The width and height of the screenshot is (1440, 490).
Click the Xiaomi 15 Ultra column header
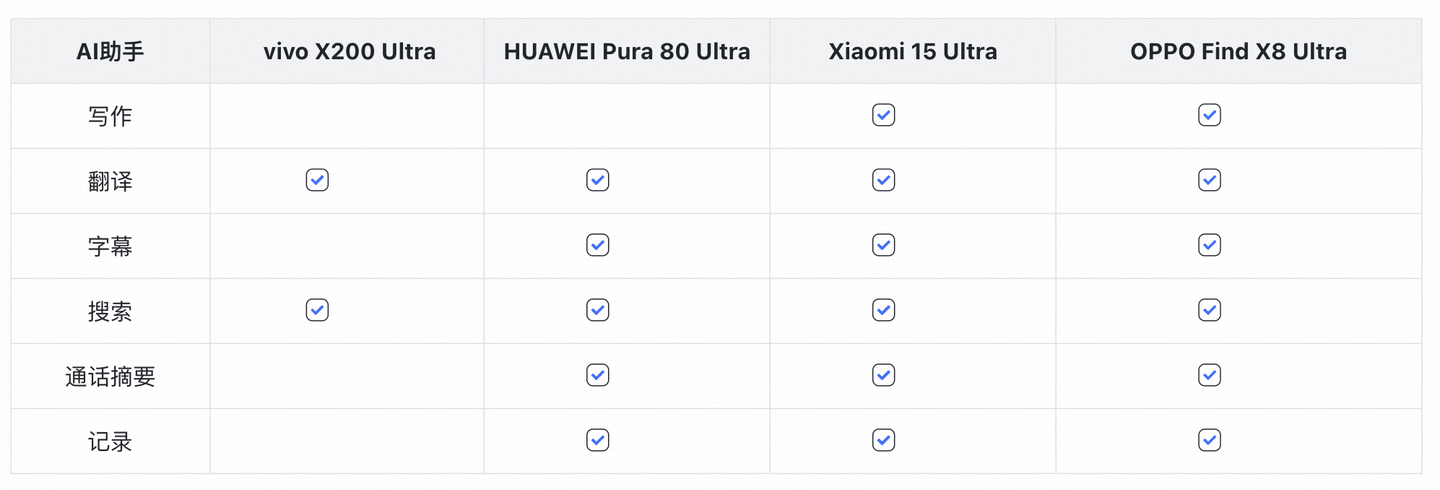click(912, 51)
